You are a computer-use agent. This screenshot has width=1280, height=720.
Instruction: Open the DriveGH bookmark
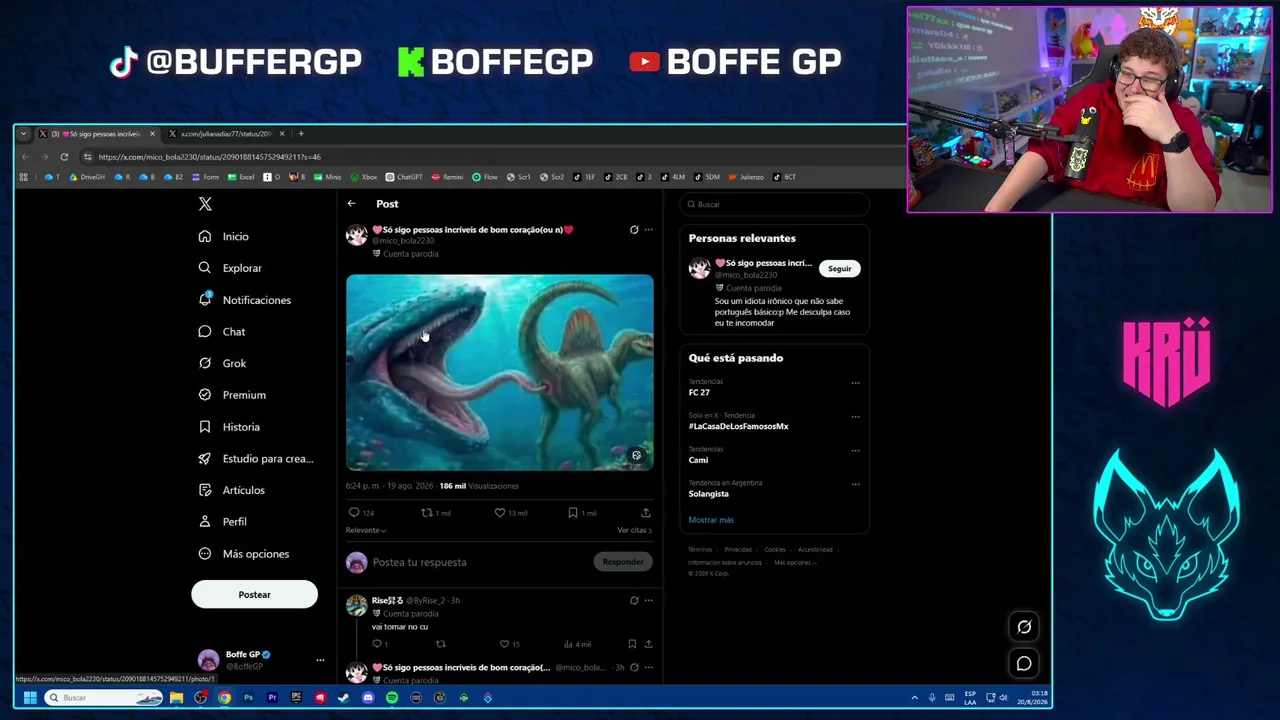(87, 177)
